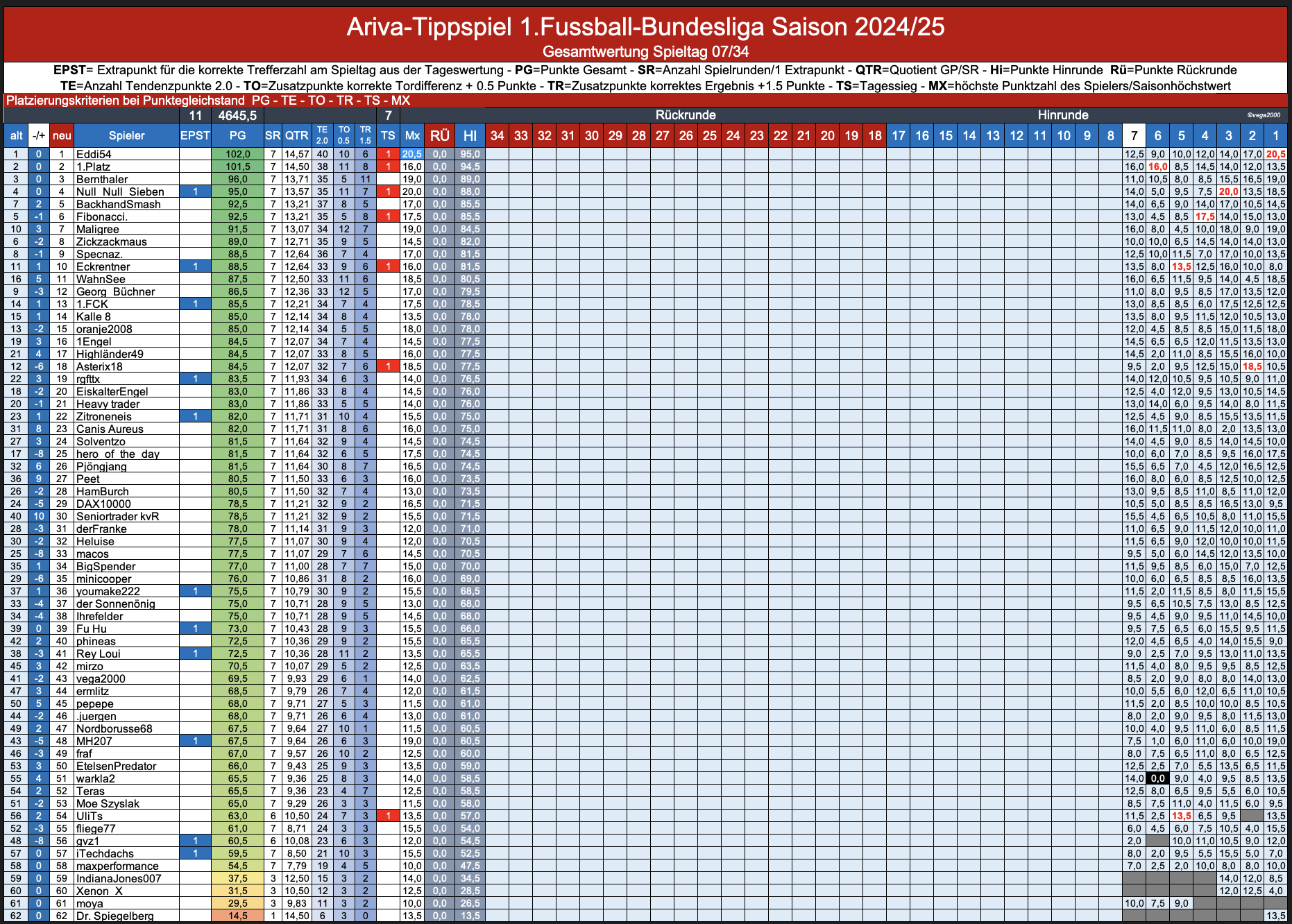Click the Ariva-Tippspiel title heading
This screenshot has width=1292, height=924.
tap(645, 26)
